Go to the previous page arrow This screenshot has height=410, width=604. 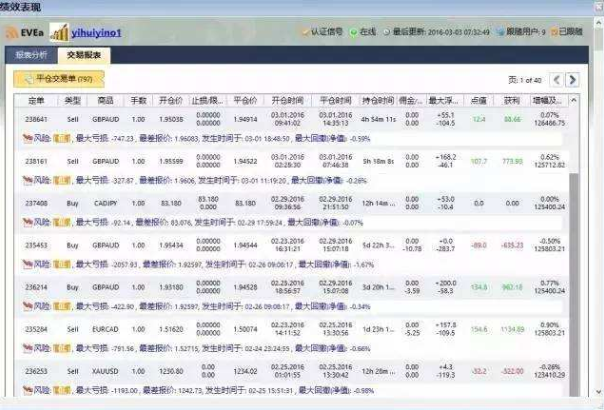click(x=555, y=79)
